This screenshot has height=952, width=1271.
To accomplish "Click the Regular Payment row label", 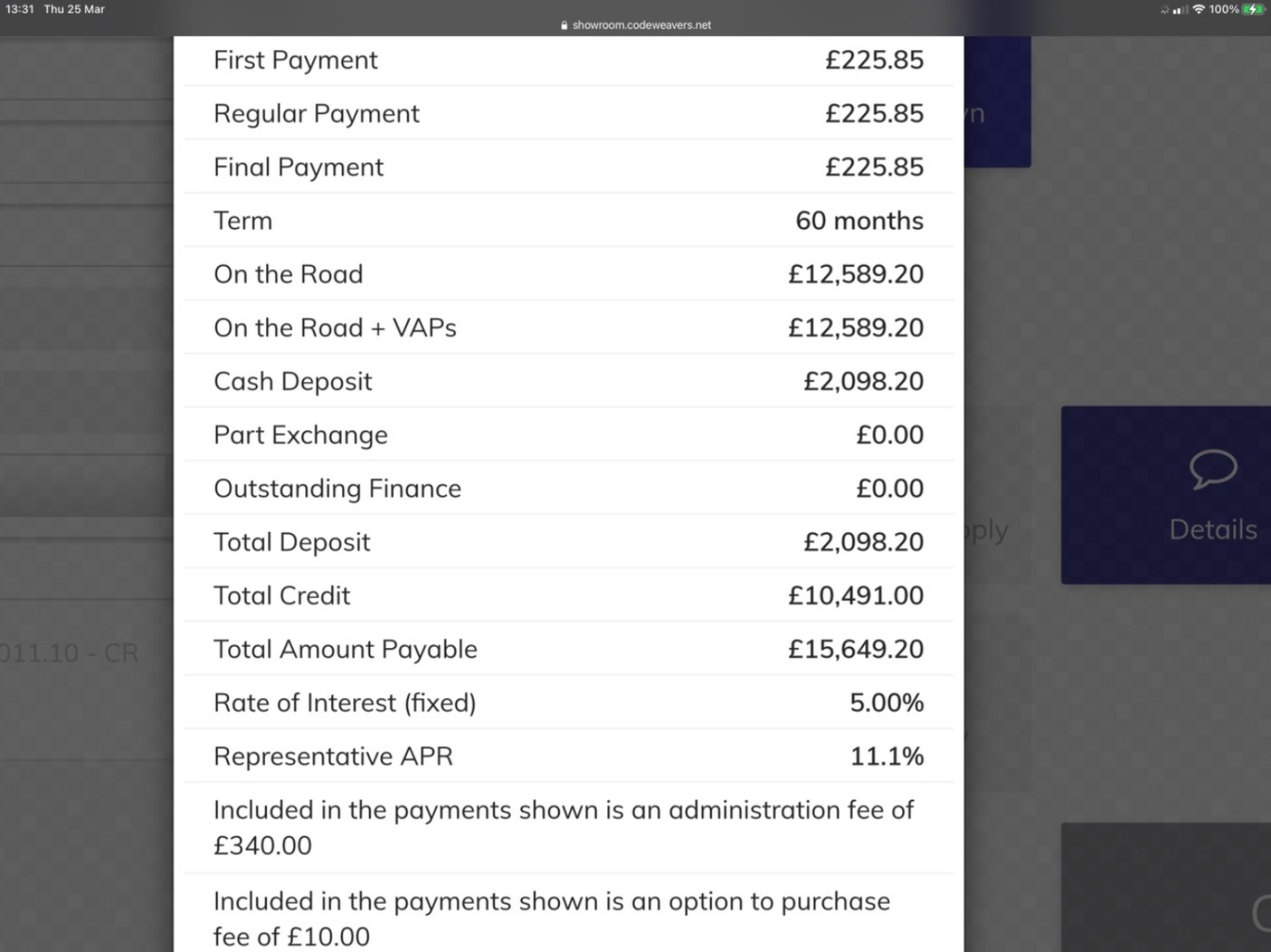I will (x=316, y=113).
